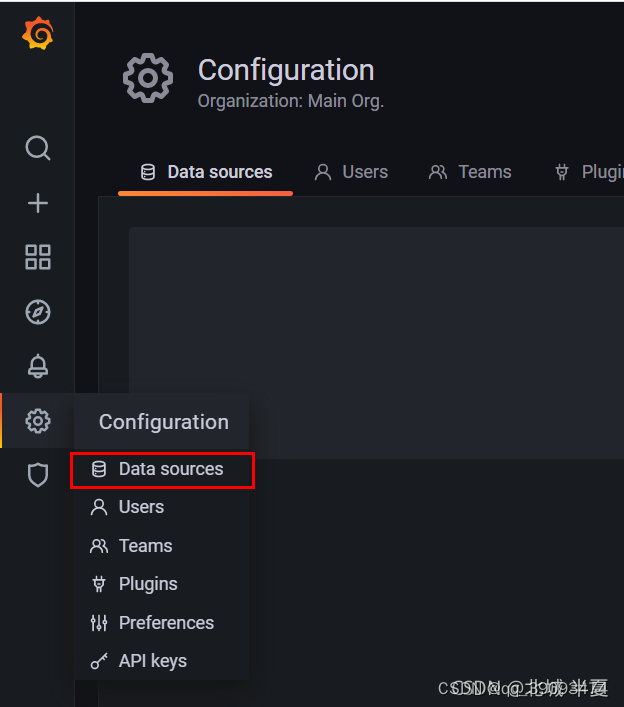This screenshot has width=624, height=707.
Task: Switch to the Data sources tab
Action: 206,172
